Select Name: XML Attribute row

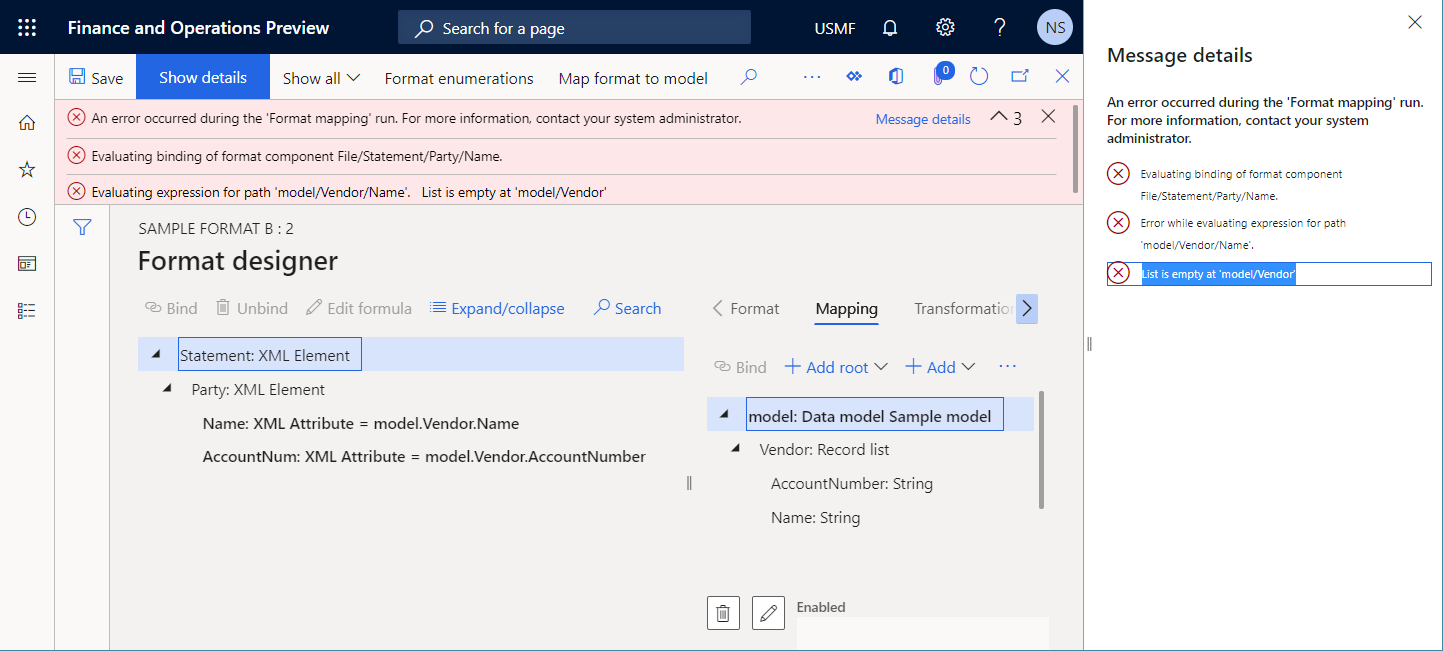(361, 423)
